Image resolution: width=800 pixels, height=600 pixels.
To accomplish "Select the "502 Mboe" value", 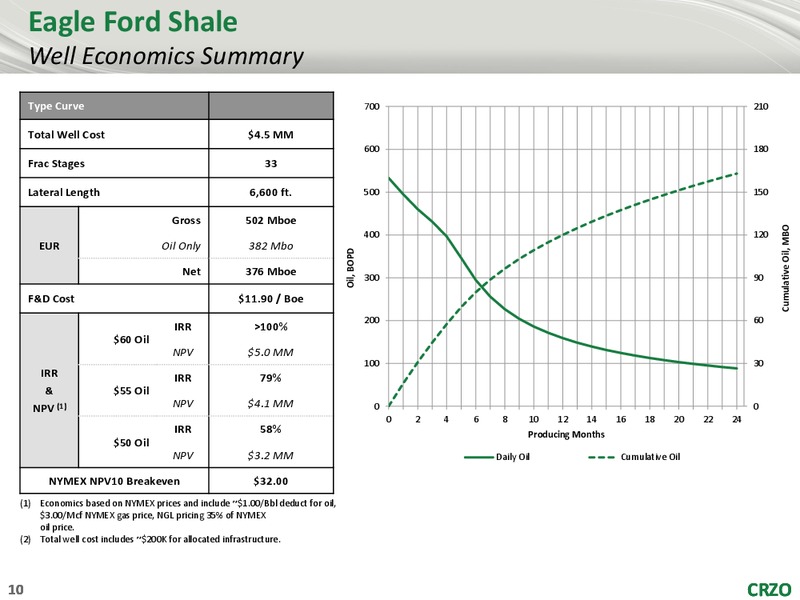I will point(270,220).
